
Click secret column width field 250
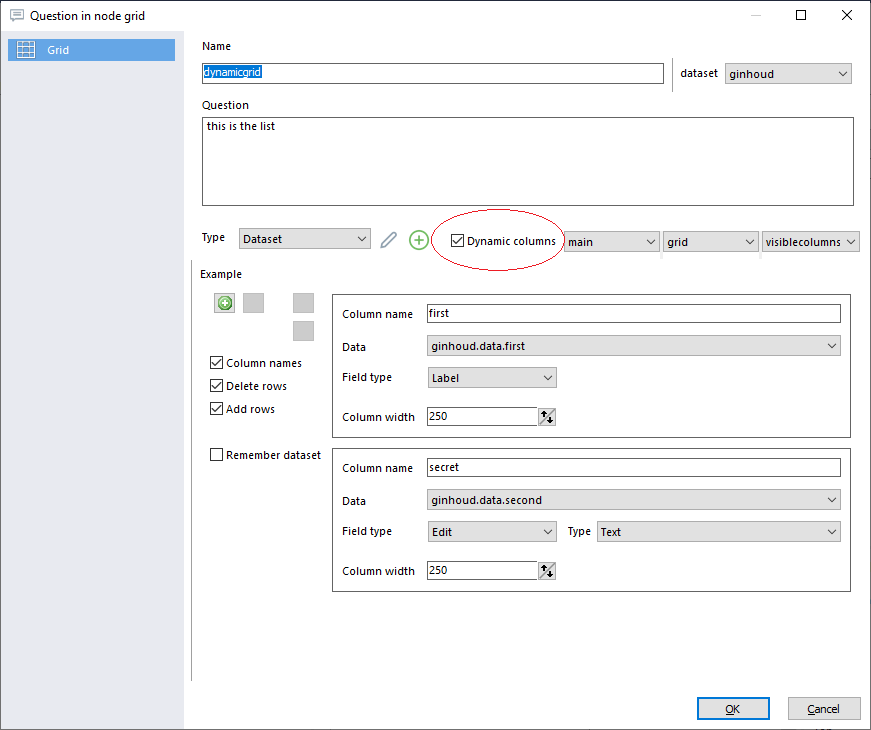click(x=482, y=571)
